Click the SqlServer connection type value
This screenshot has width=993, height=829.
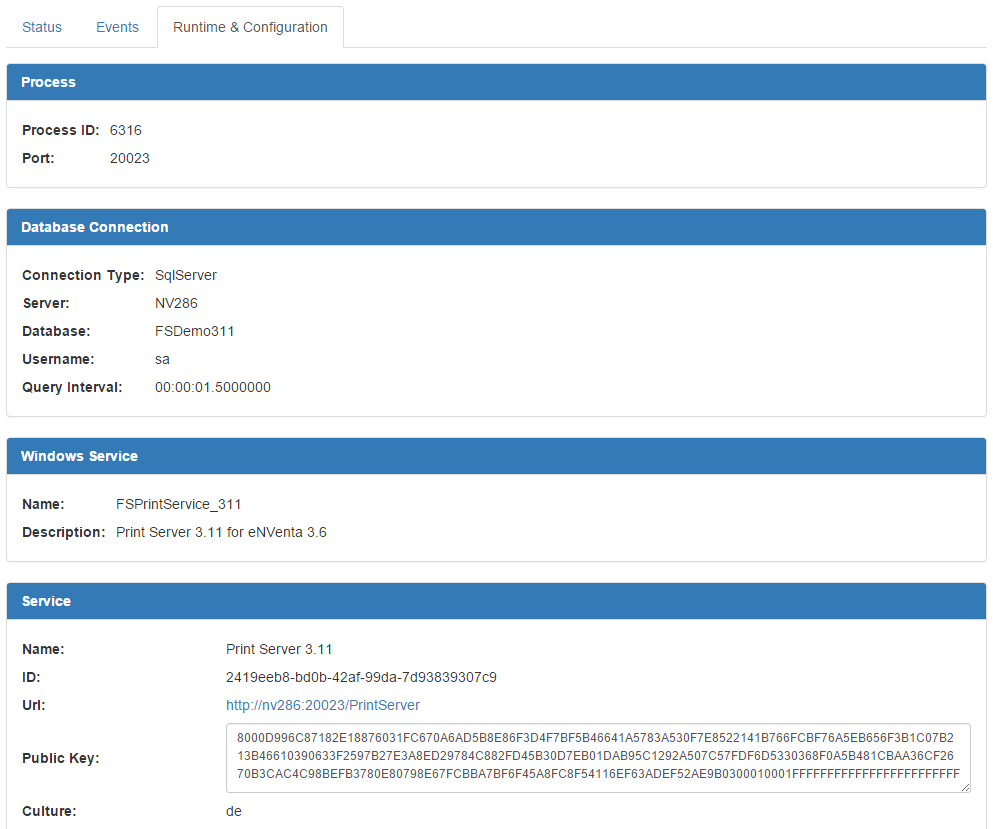186,275
